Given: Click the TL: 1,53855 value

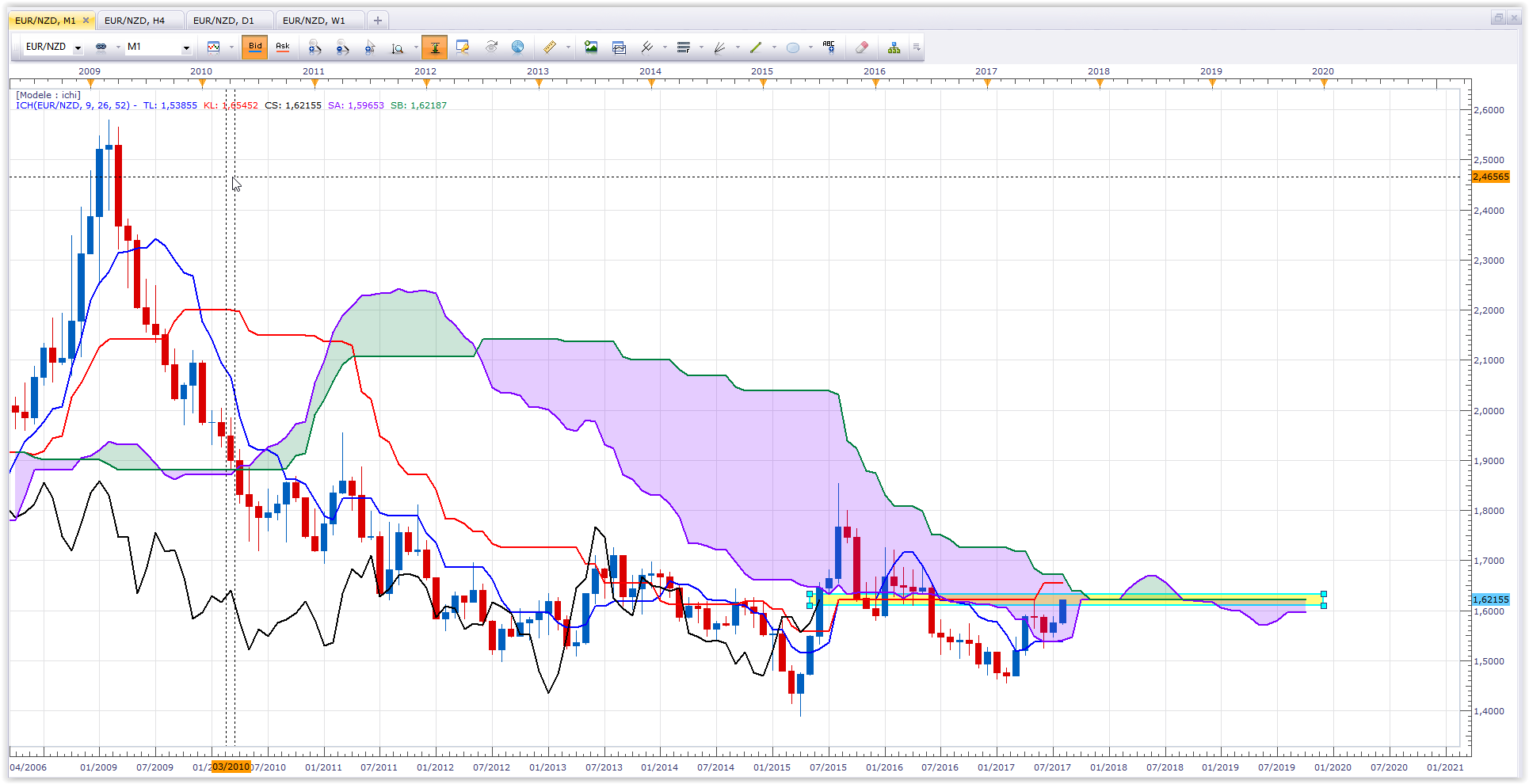Looking at the screenshot, I should tap(170, 105).
